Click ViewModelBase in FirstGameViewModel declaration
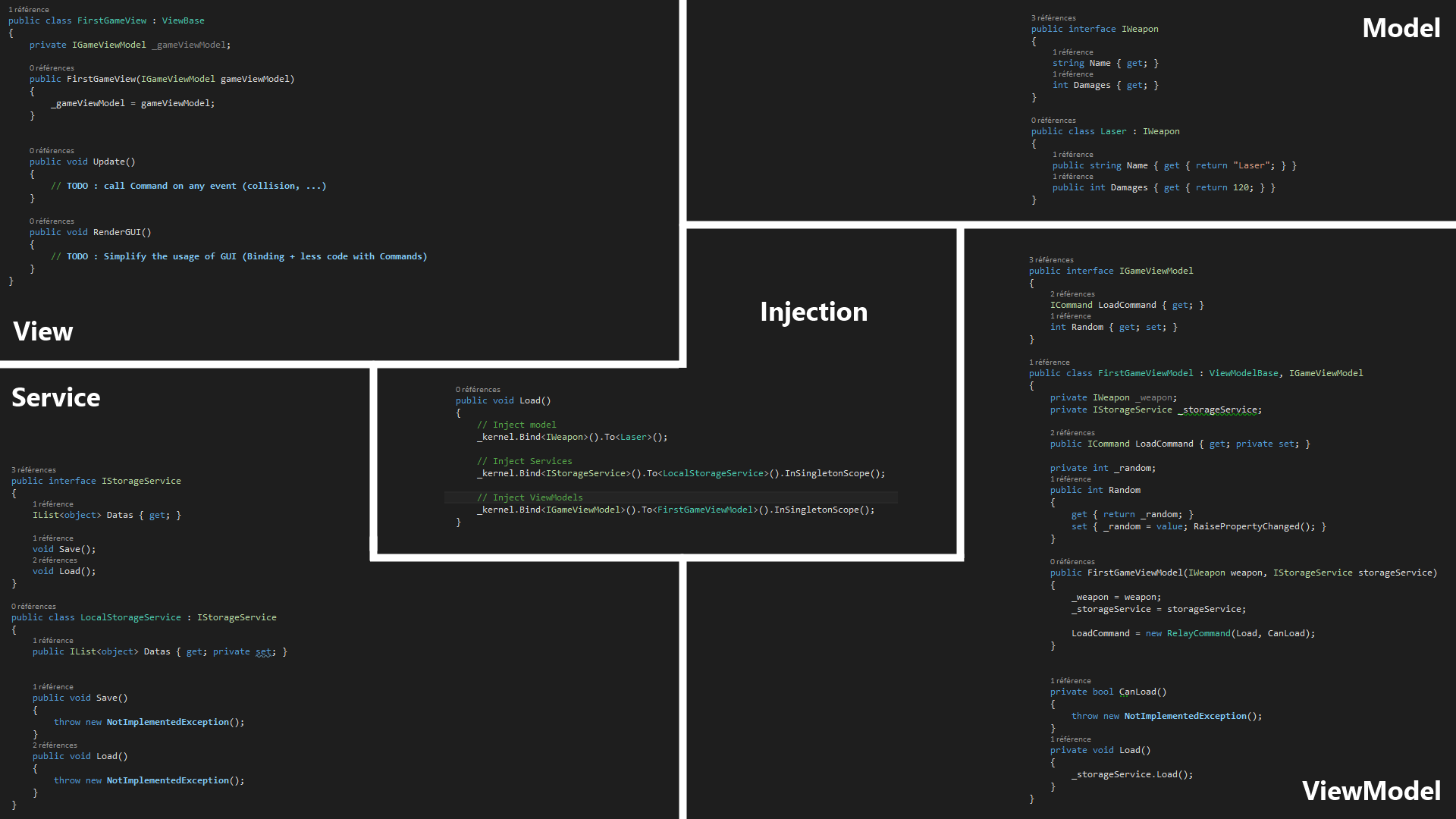Viewport: 1456px width, 819px height. (x=1243, y=373)
